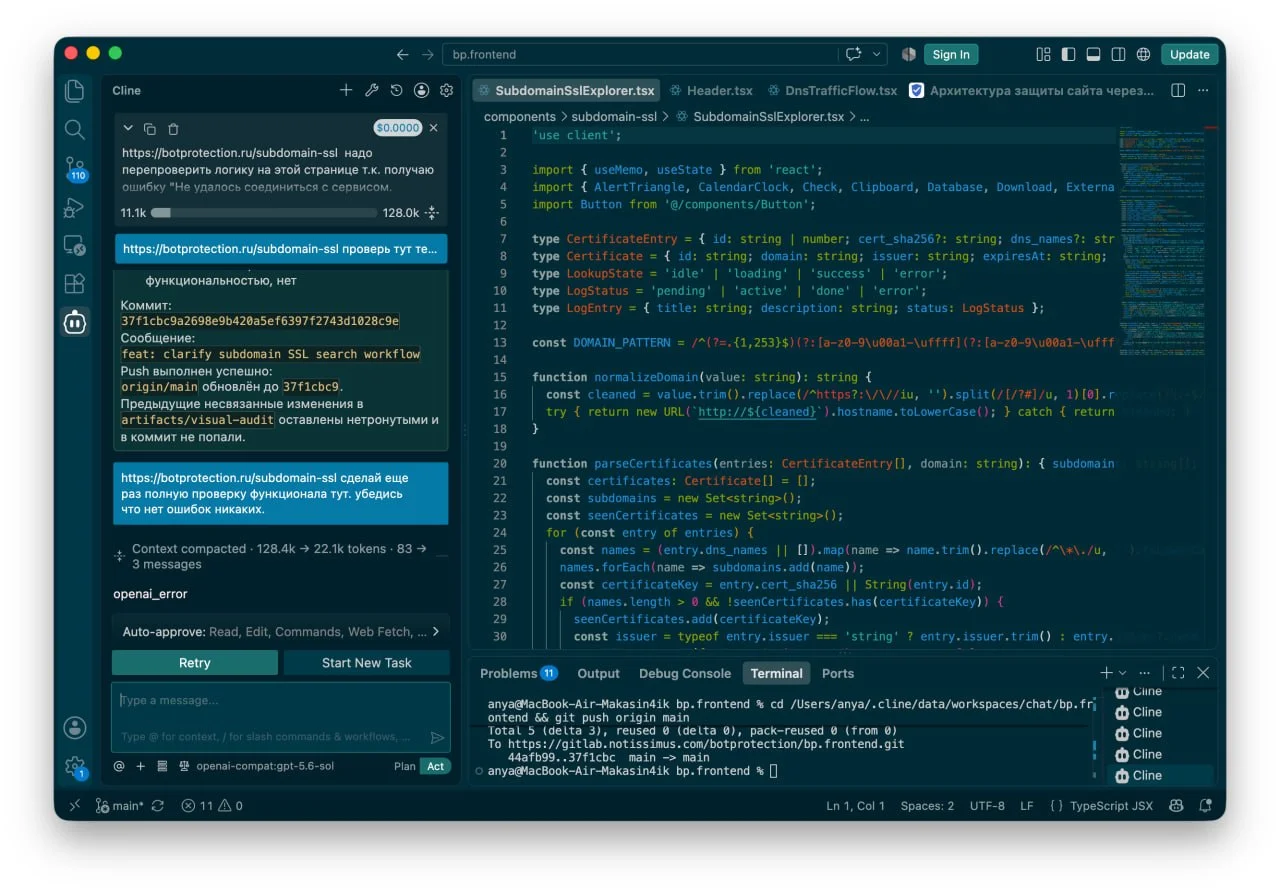Switch Cline to Plan mode
Viewport: 1280px width, 892px height.
click(x=404, y=766)
